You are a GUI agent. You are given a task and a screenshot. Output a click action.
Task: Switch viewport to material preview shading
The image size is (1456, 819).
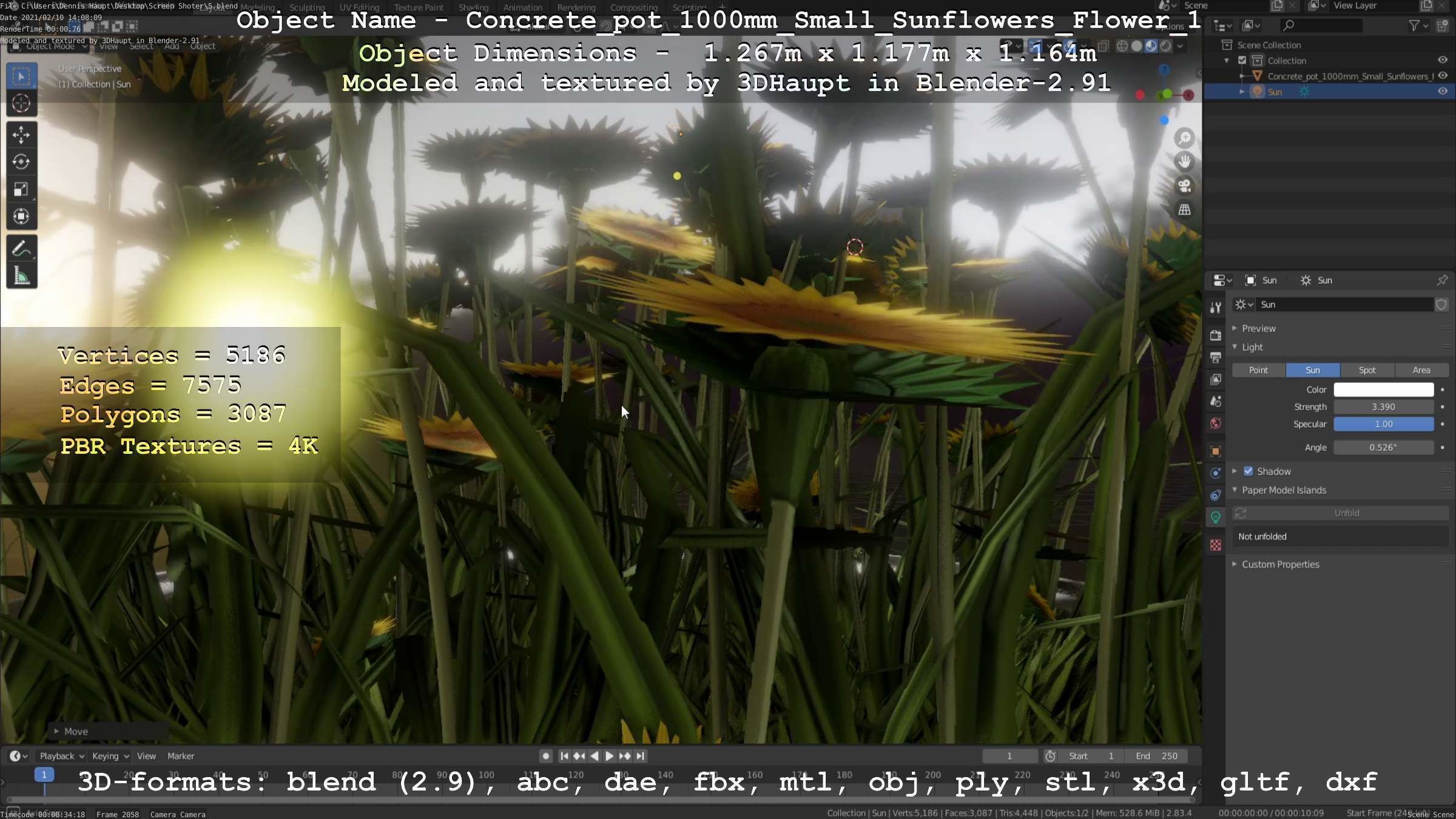[1151, 46]
